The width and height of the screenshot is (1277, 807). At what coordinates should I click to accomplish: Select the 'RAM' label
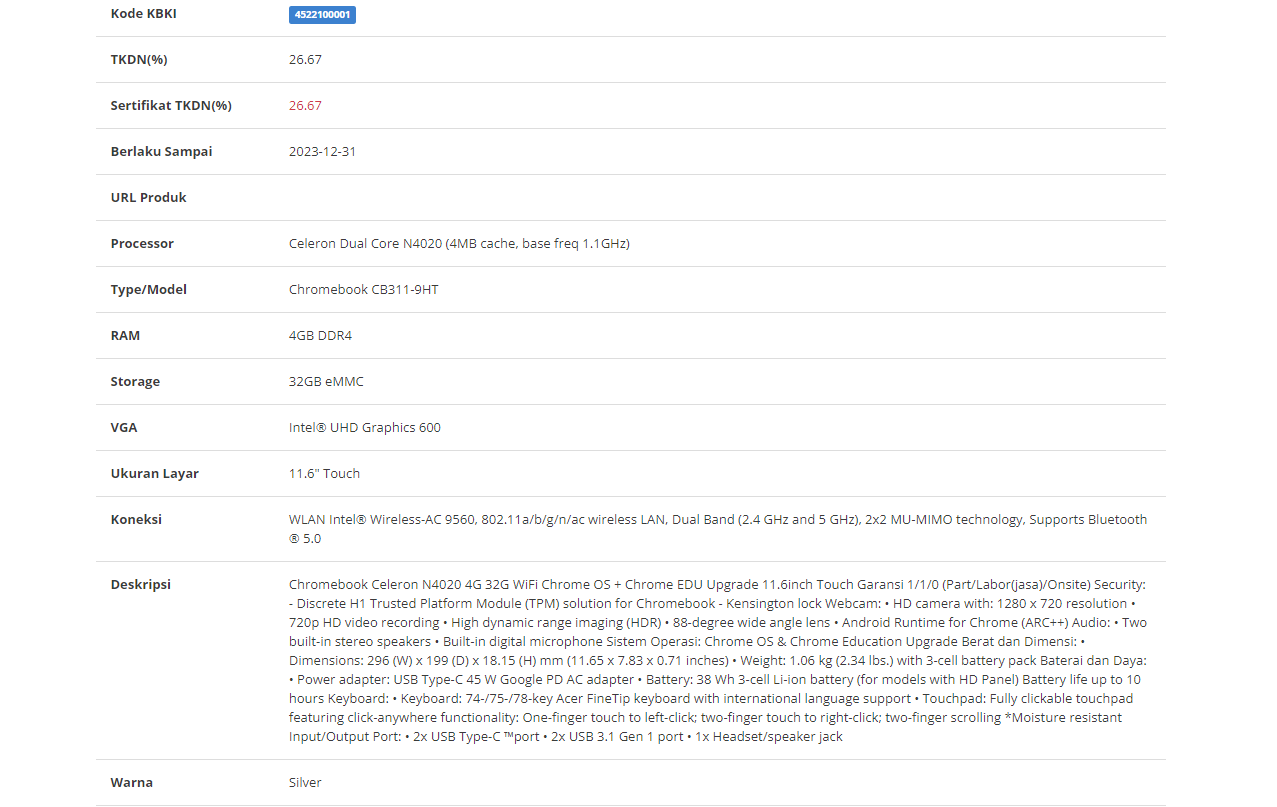pos(125,336)
